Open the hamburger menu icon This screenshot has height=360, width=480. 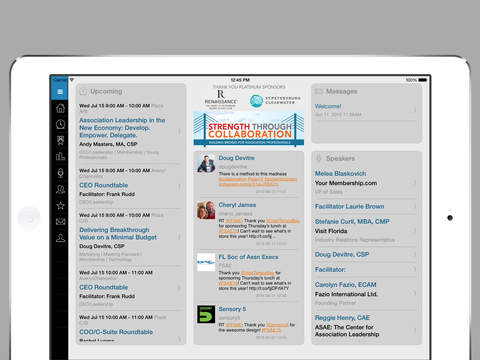[x=60, y=91]
